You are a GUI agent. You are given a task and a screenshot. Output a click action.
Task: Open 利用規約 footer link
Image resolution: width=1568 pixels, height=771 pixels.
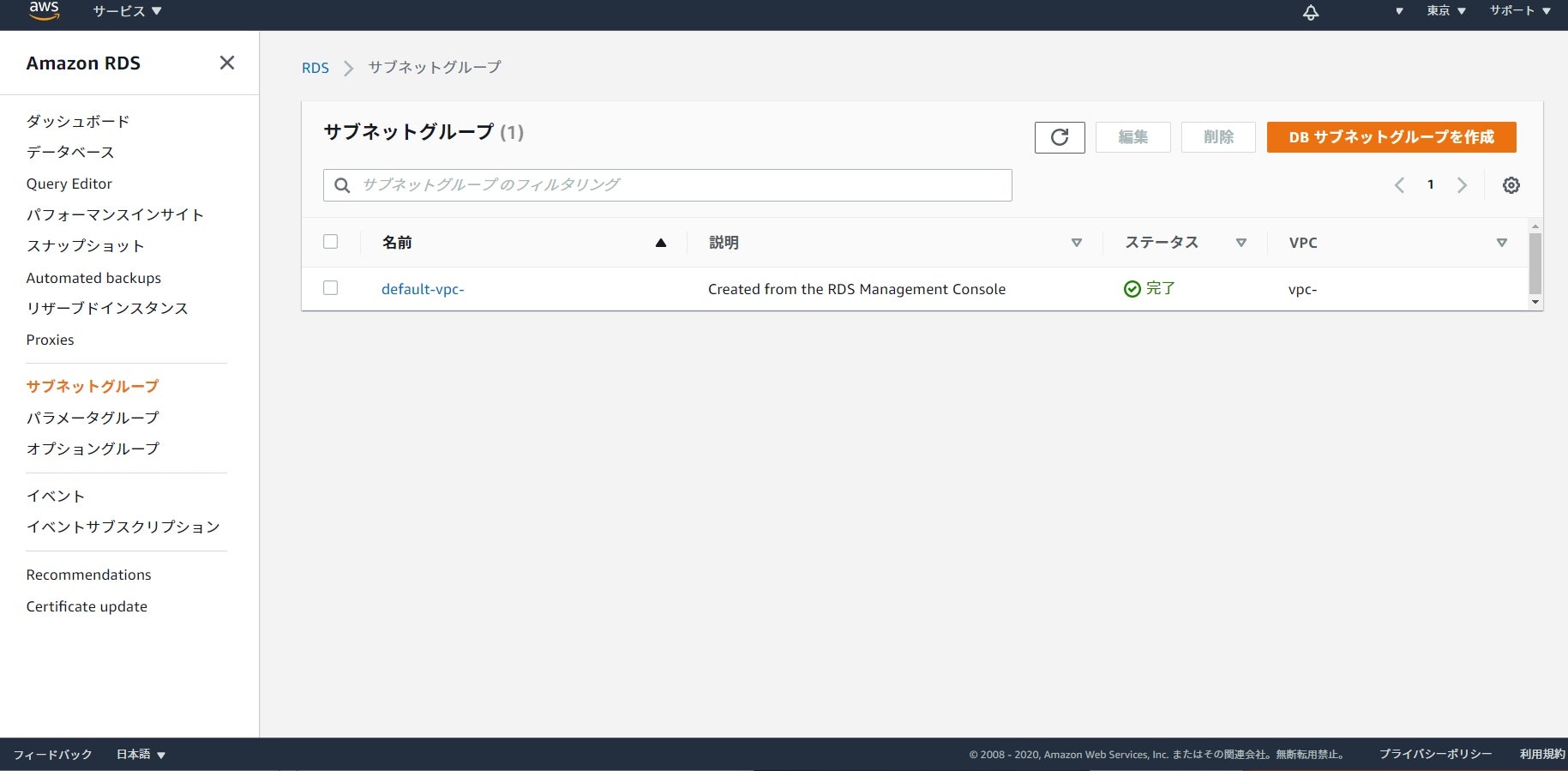[1541, 755]
